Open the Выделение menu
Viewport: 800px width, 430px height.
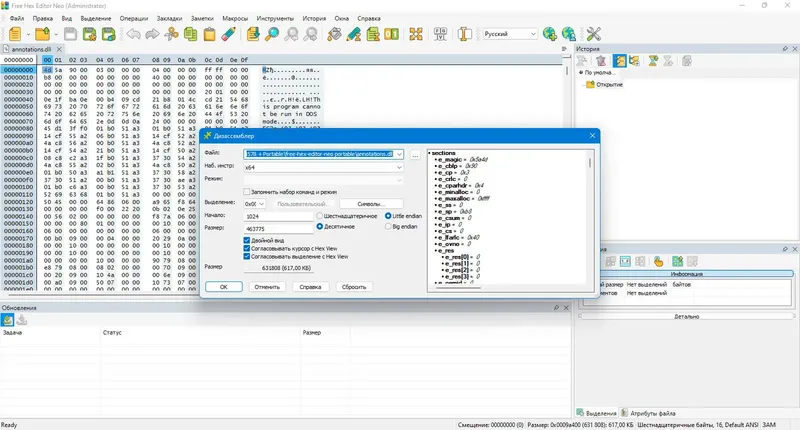click(96, 18)
